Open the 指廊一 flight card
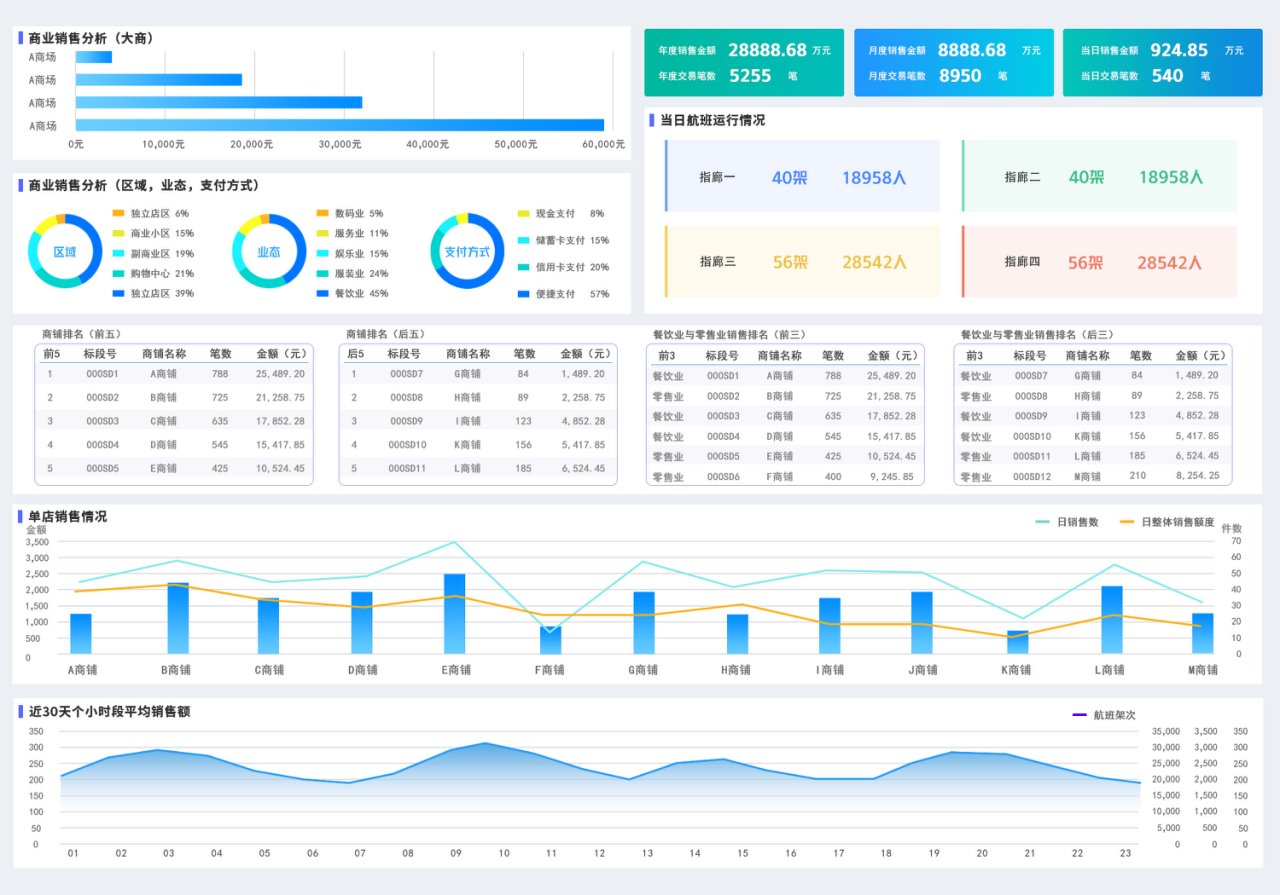The height and width of the screenshot is (895, 1280). 803,177
